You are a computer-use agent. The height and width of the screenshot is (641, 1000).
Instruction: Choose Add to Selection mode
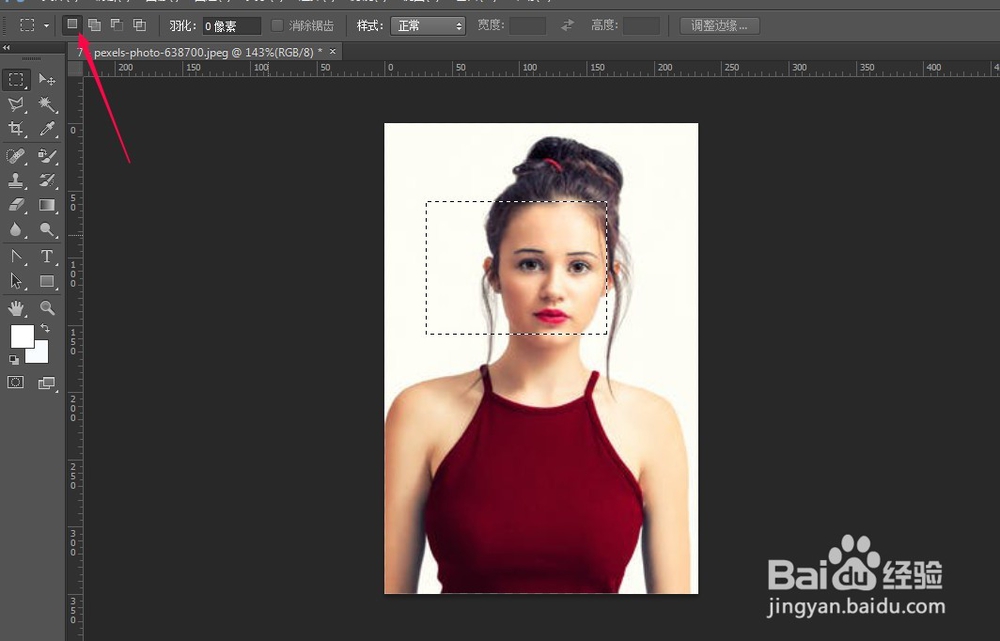94,25
